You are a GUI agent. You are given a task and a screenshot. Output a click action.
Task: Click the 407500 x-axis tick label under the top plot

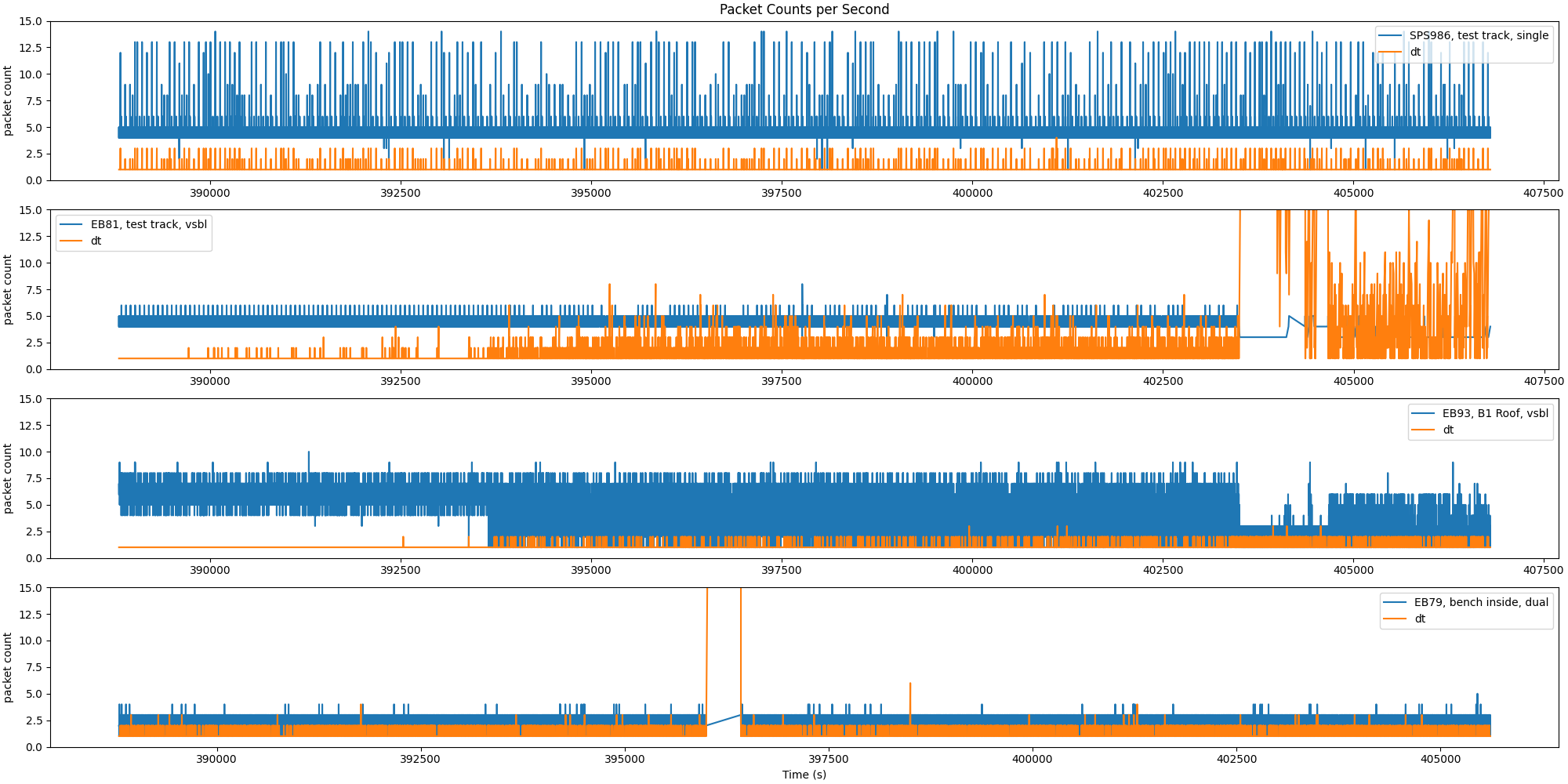tap(1544, 193)
